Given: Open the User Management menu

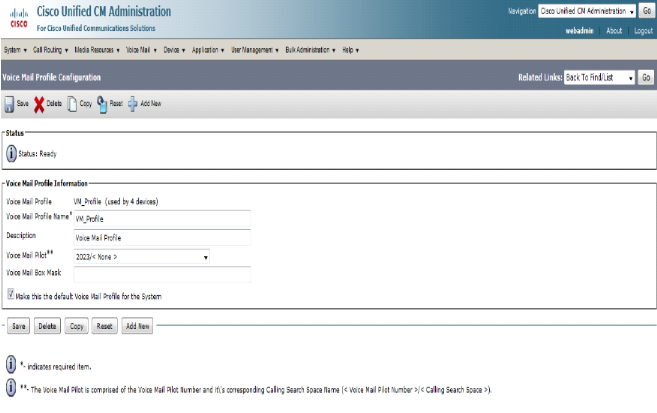Looking at the screenshot, I should 255,50.
